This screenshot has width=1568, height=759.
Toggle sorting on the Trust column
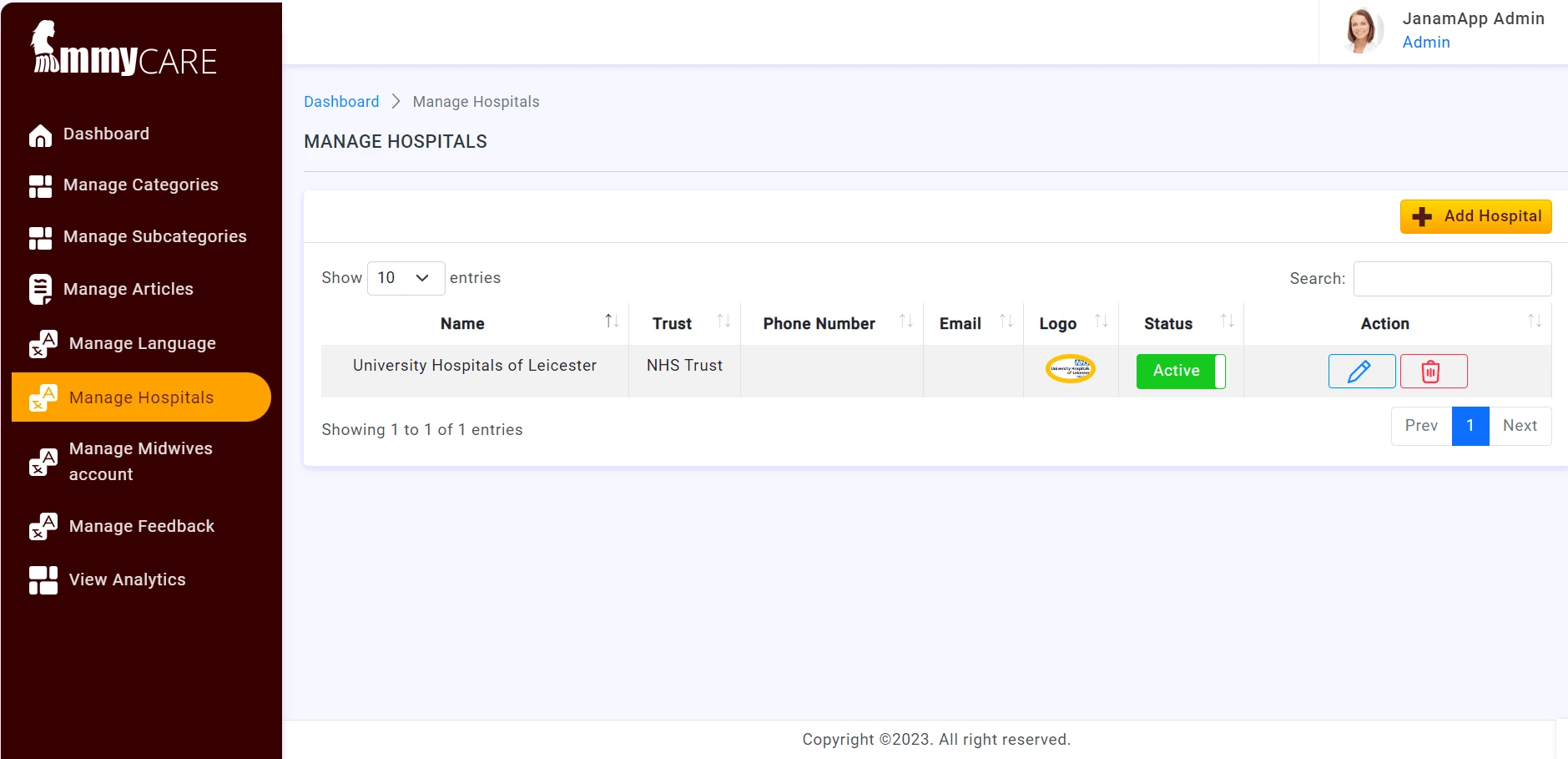pyautogui.click(x=725, y=320)
